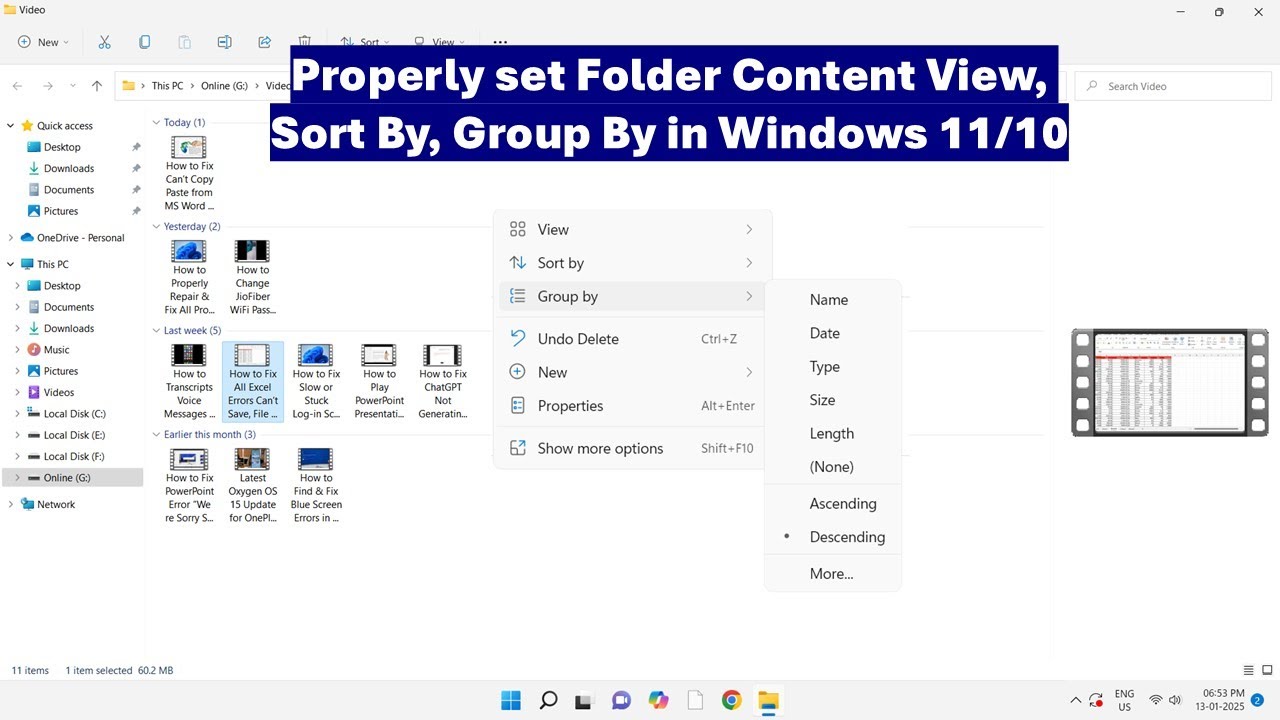1280x720 pixels.
Task: Click File Explorer icon on taskbar
Action: 768,700
